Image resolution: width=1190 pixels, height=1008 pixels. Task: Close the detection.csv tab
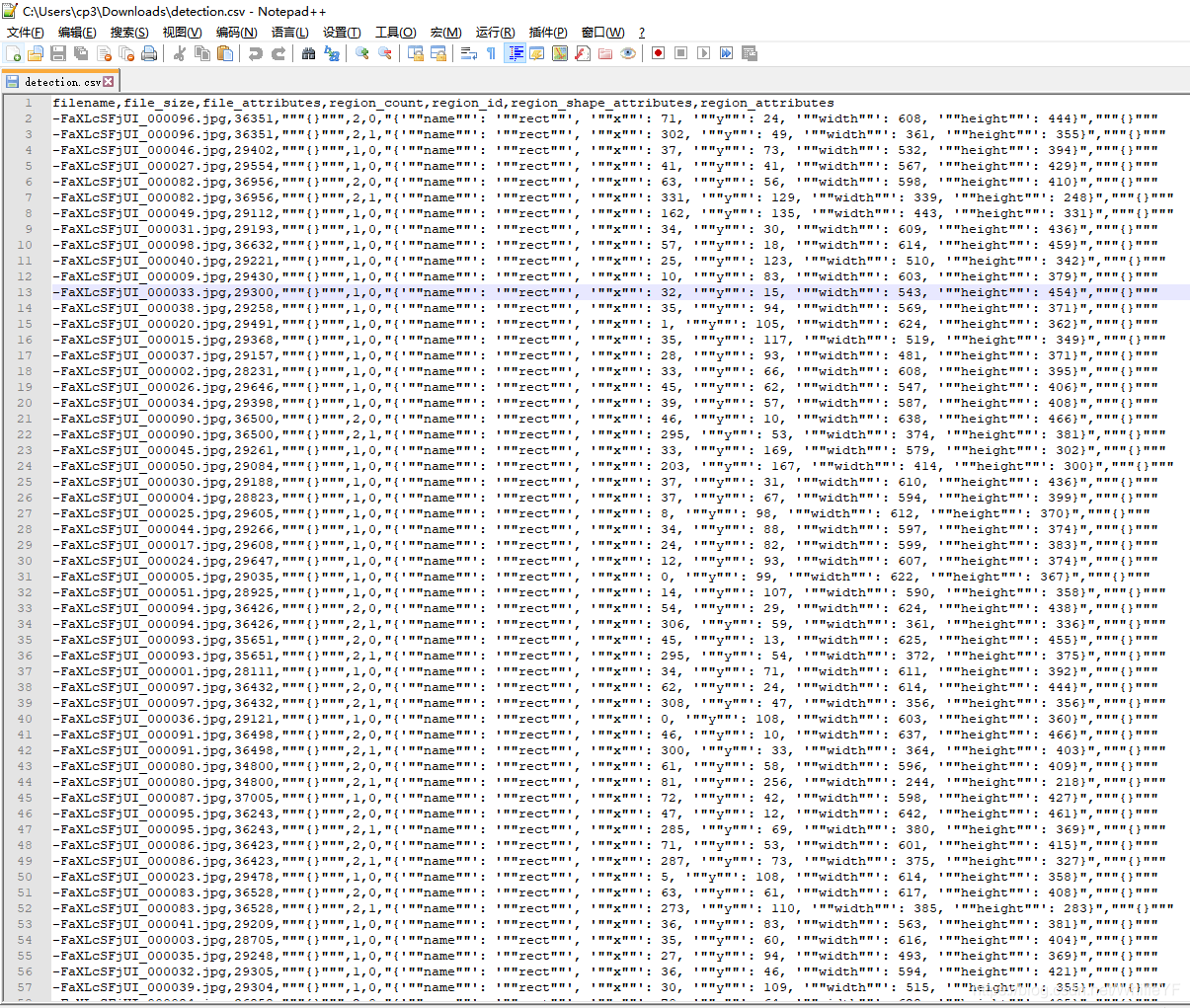(x=109, y=82)
